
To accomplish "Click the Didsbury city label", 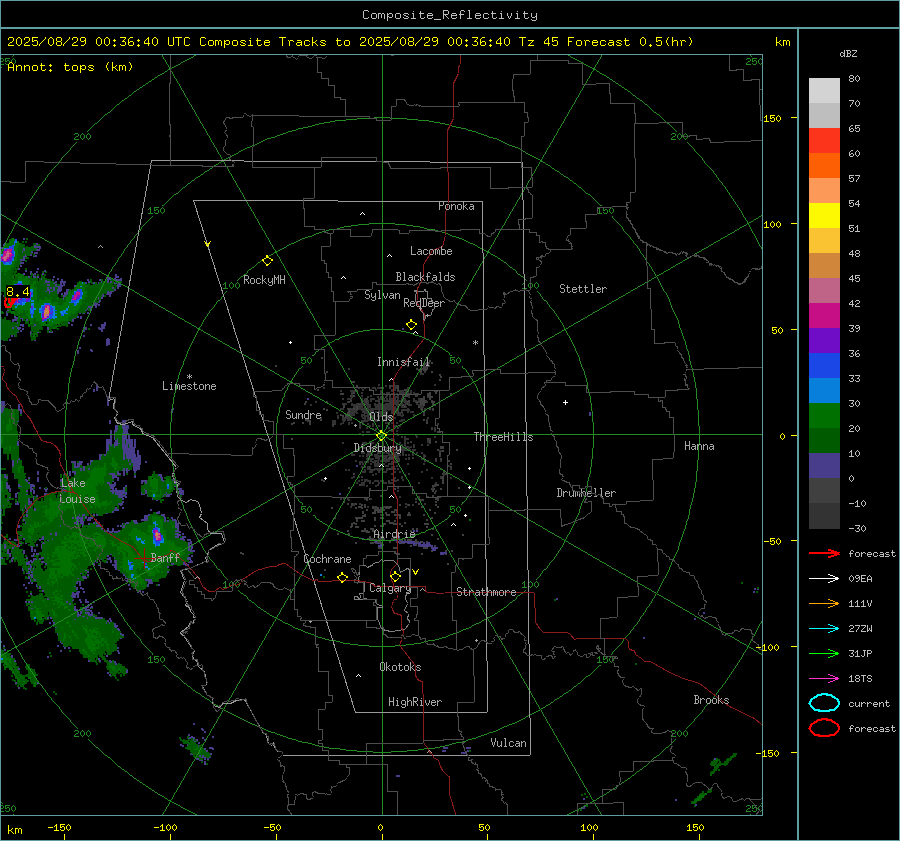I will 378,448.
